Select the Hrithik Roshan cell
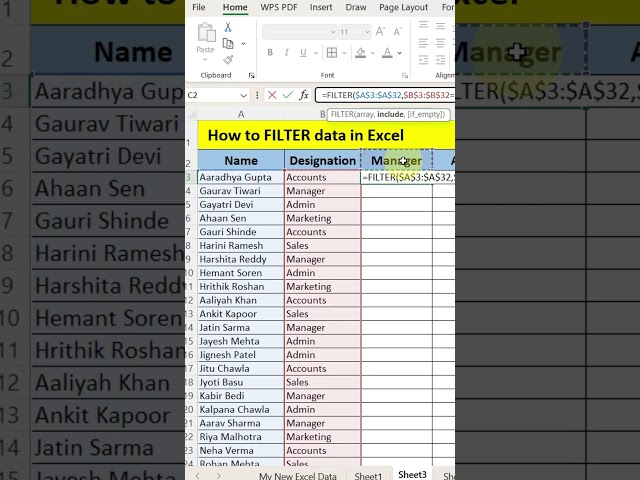 click(241, 287)
